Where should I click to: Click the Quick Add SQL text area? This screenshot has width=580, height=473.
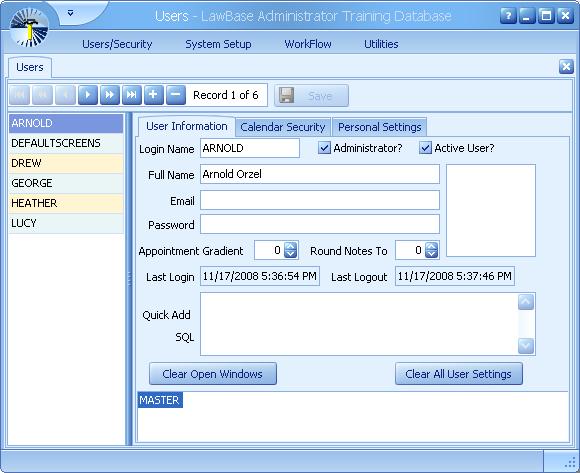click(359, 324)
